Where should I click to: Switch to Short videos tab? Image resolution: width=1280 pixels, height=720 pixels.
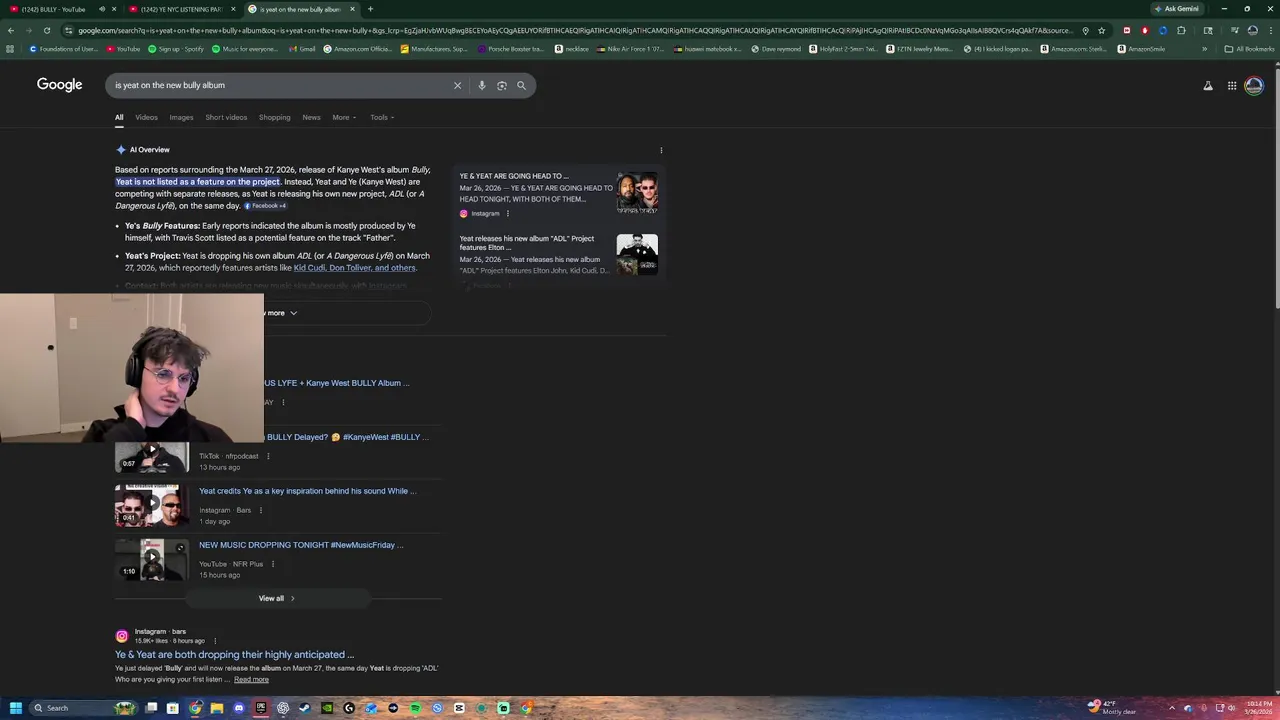coord(226,117)
